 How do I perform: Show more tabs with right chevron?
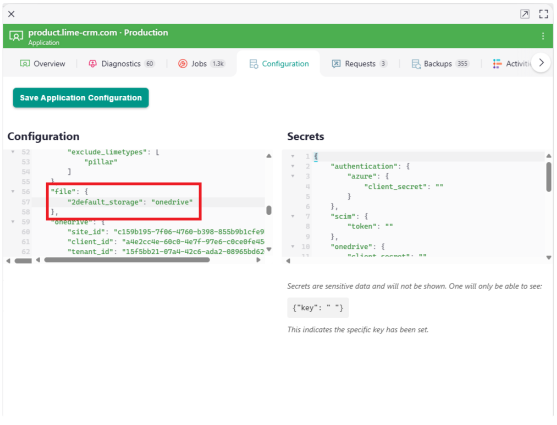click(541, 63)
